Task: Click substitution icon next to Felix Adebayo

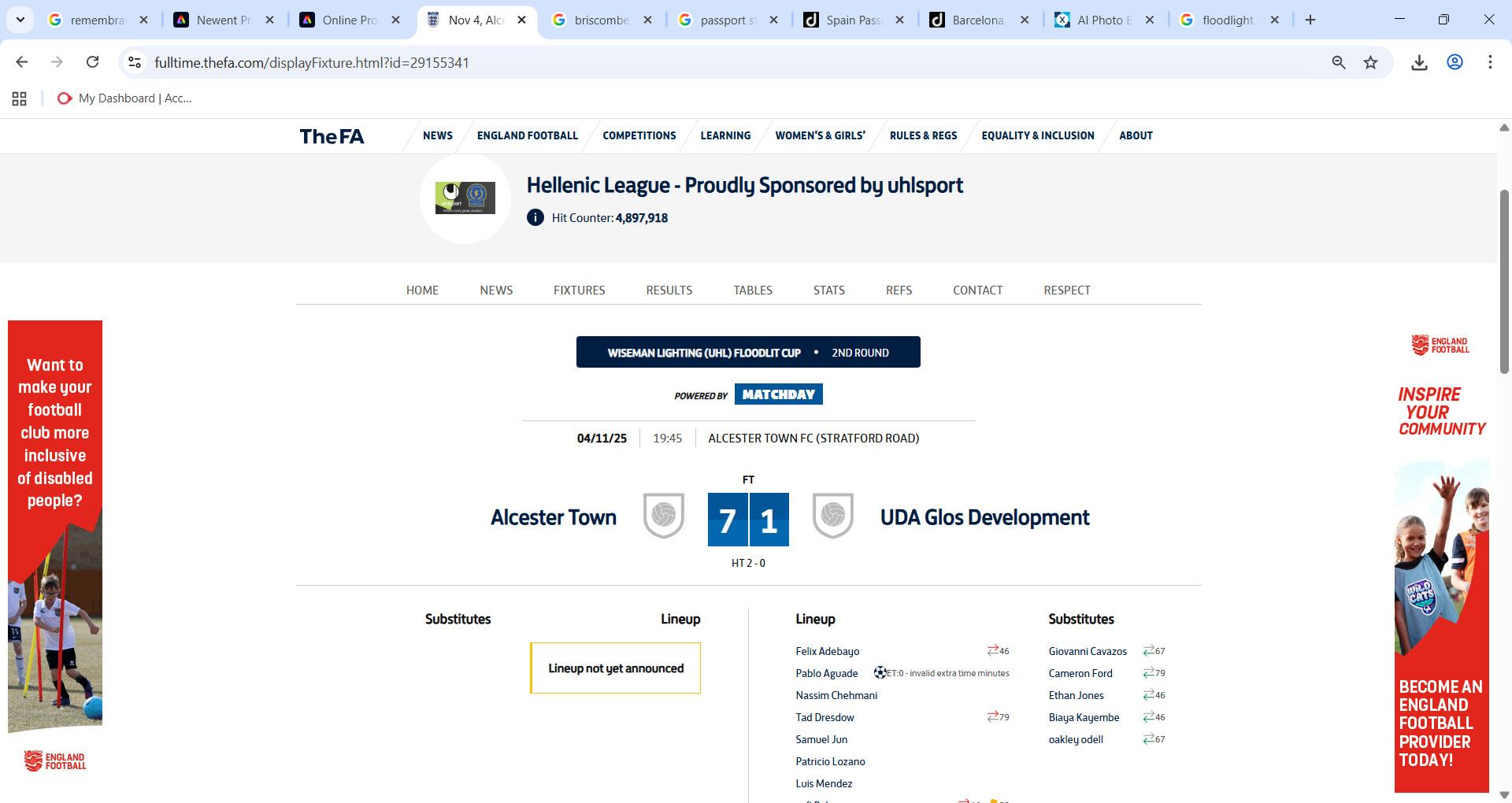Action: click(x=992, y=651)
